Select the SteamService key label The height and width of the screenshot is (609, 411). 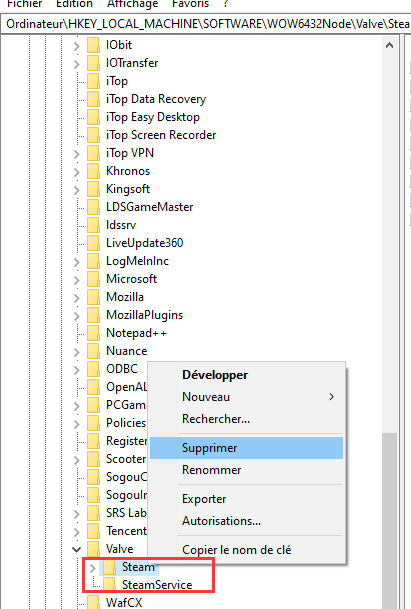157,585
